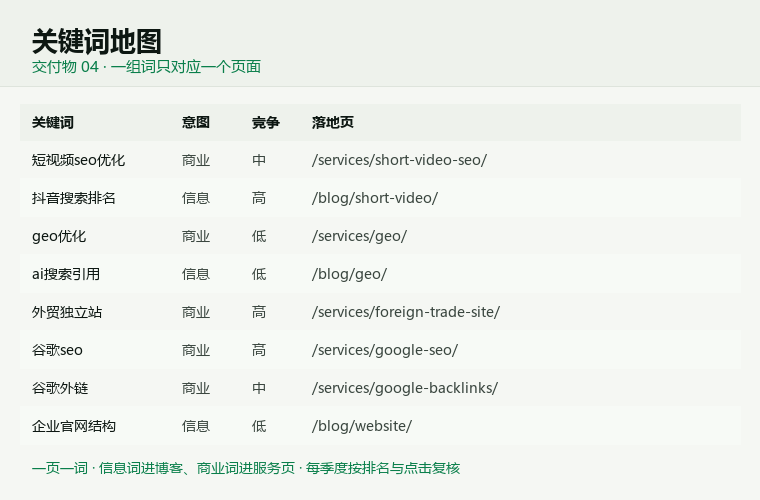Click competition 低 in geo优化 row
The image size is (760, 500).
259,236
